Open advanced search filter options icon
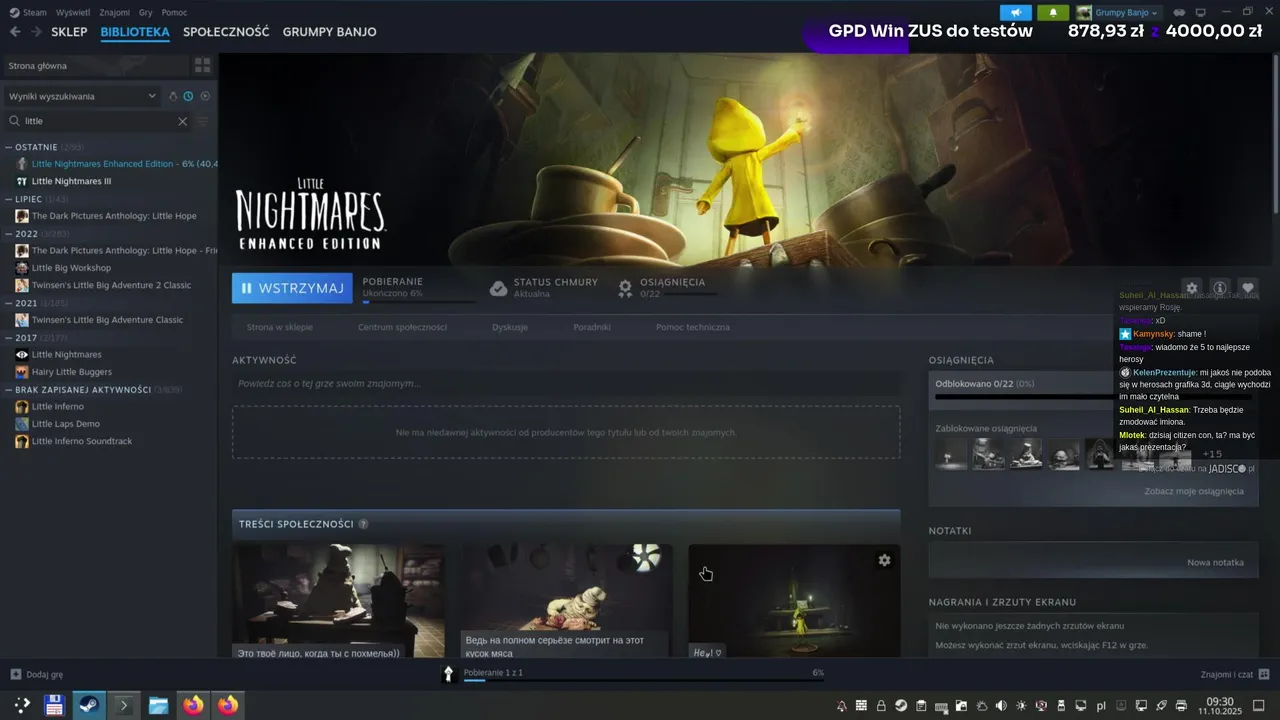This screenshot has width=1280, height=720. click(x=203, y=121)
